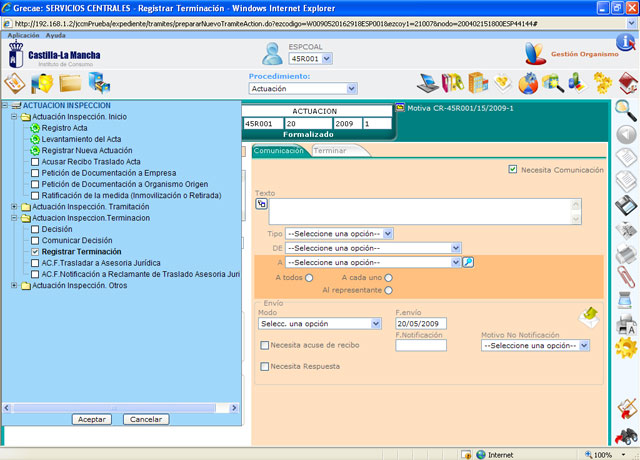Screen dimensions: 640x460
Task: Open the orange diamond note icon in left toolbar
Action: click(x=15, y=83)
